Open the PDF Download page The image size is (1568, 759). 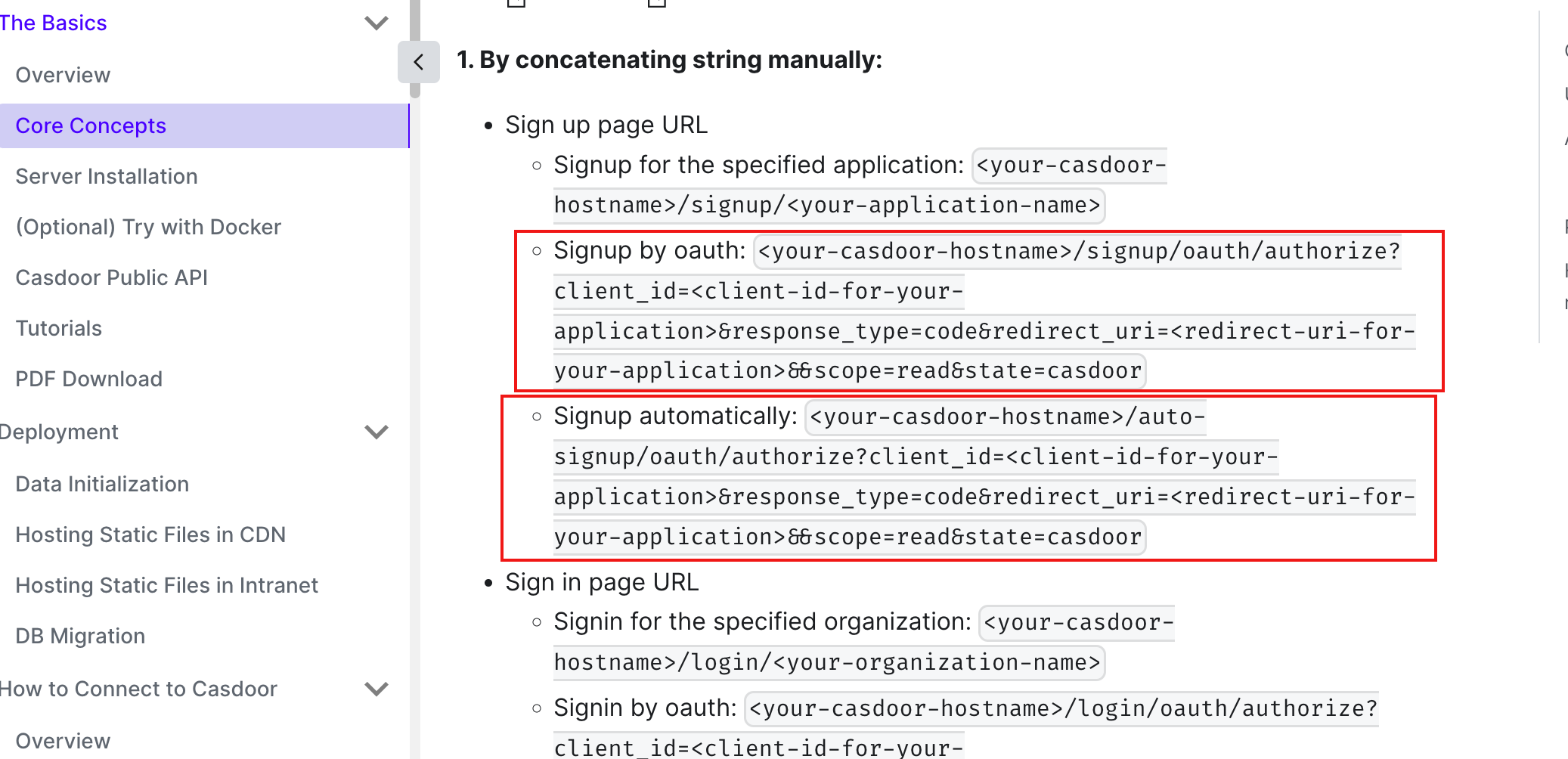click(x=88, y=379)
